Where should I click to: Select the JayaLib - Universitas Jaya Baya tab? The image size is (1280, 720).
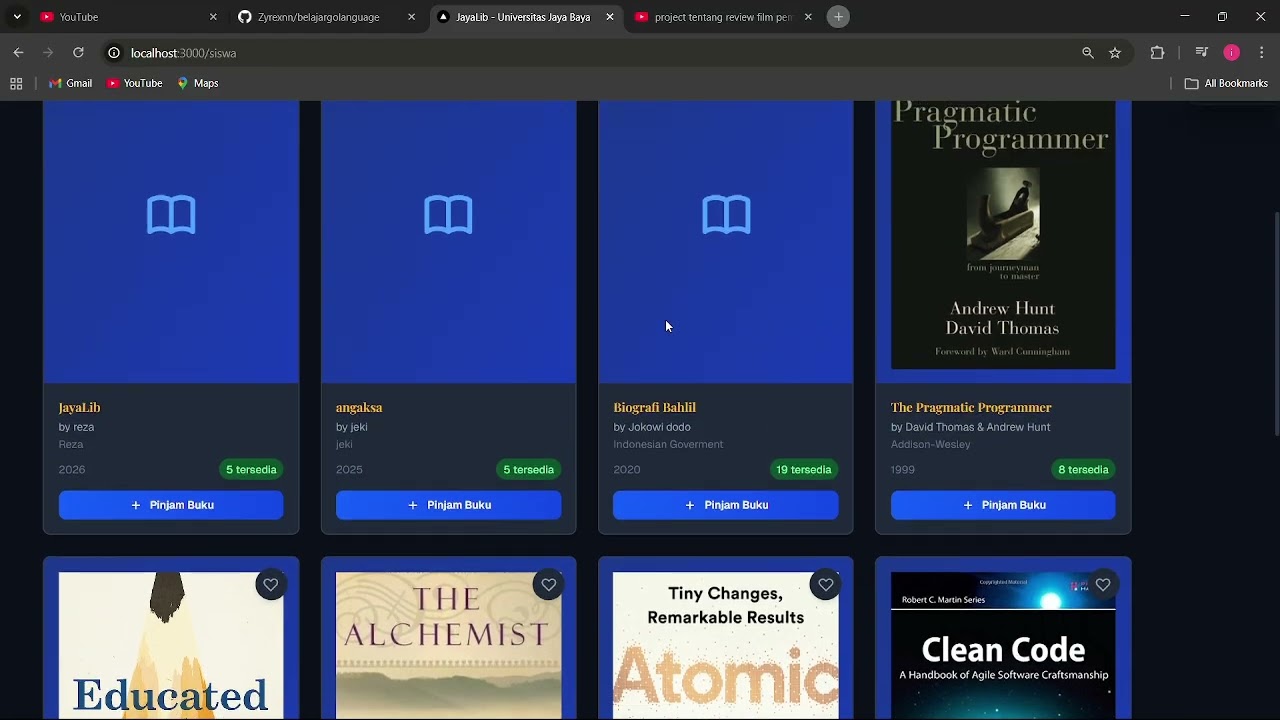(x=525, y=17)
